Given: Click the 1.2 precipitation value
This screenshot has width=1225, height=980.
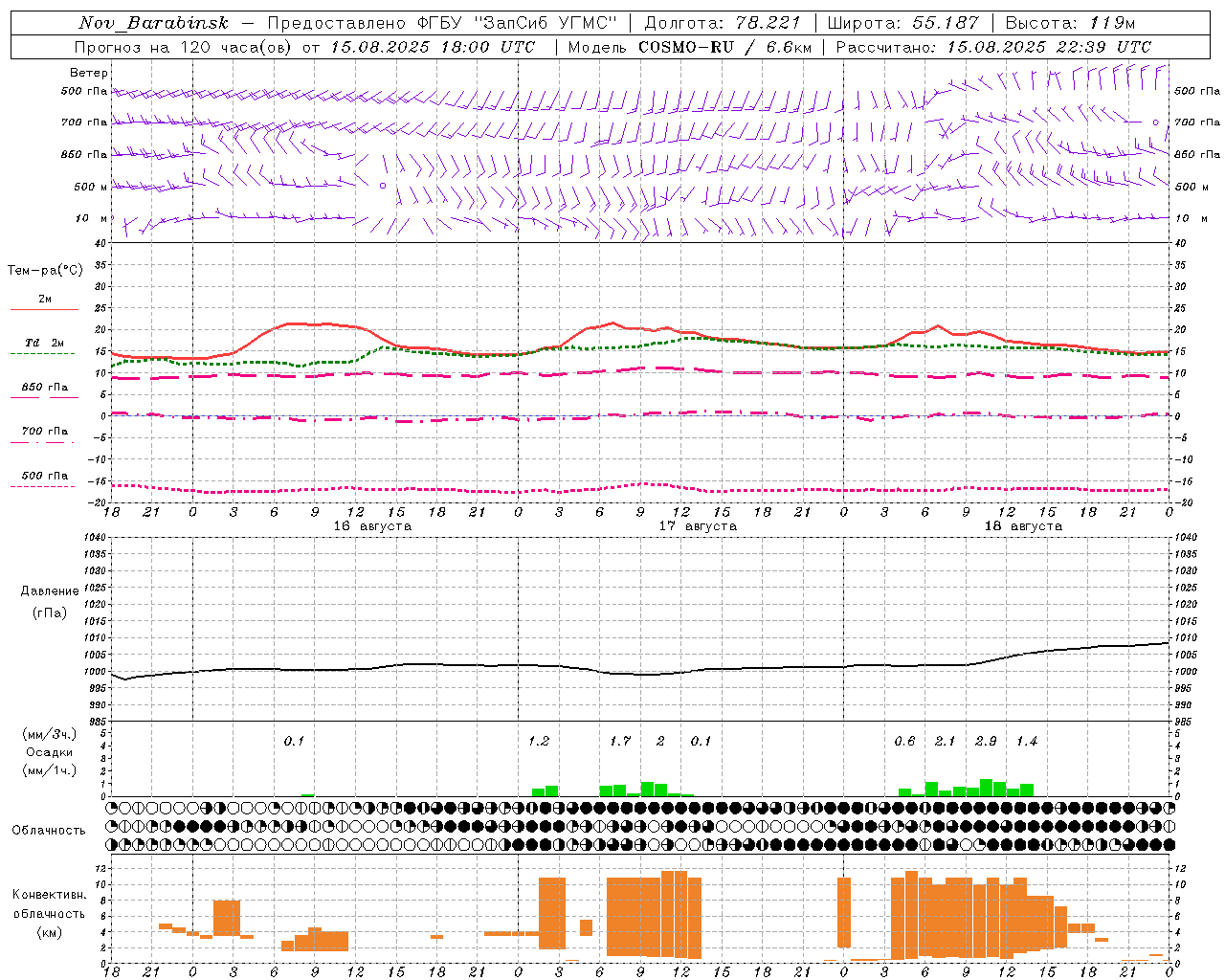Looking at the screenshot, I should [539, 741].
